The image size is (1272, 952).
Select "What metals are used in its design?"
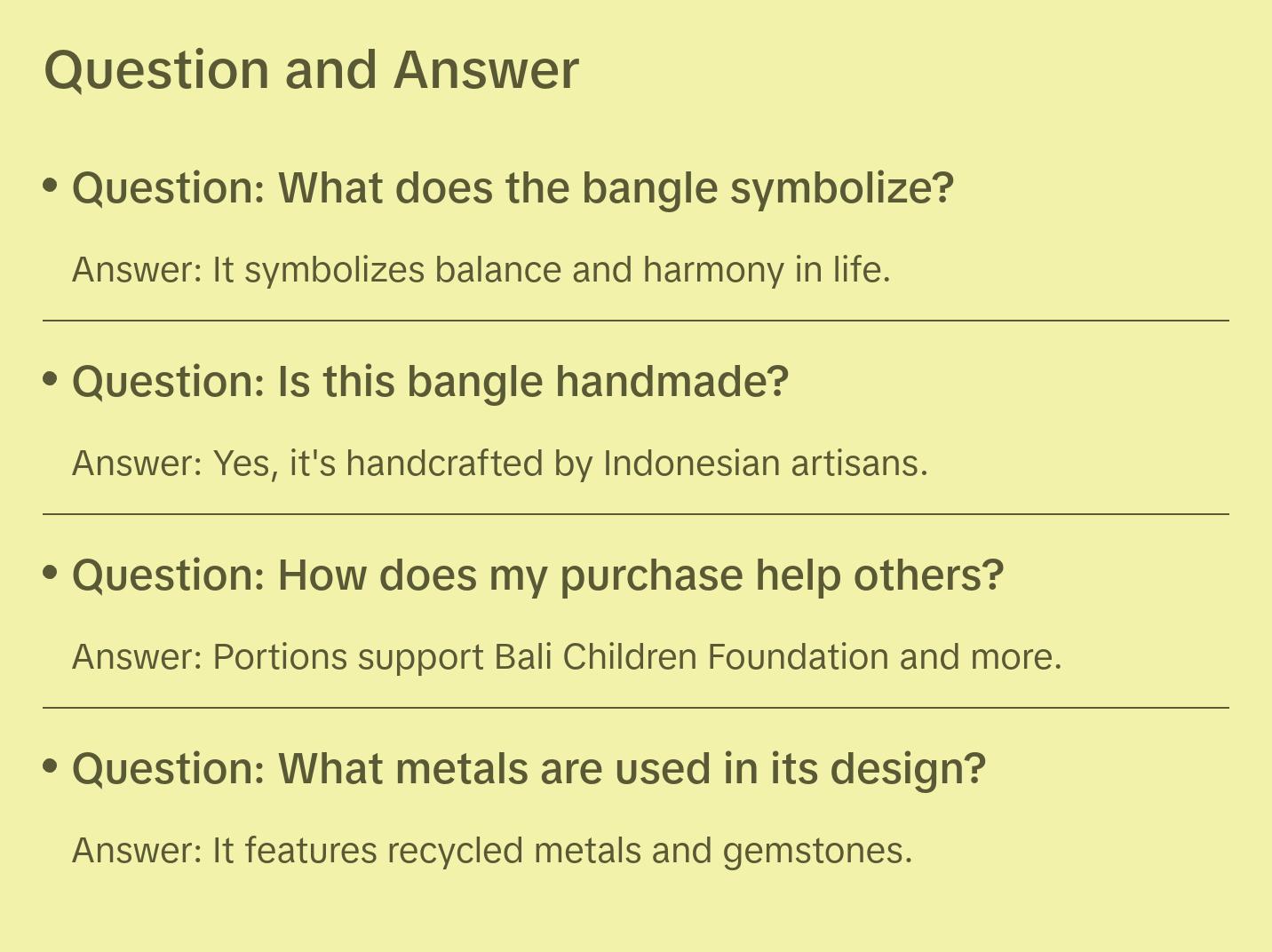click(x=529, y=769)
